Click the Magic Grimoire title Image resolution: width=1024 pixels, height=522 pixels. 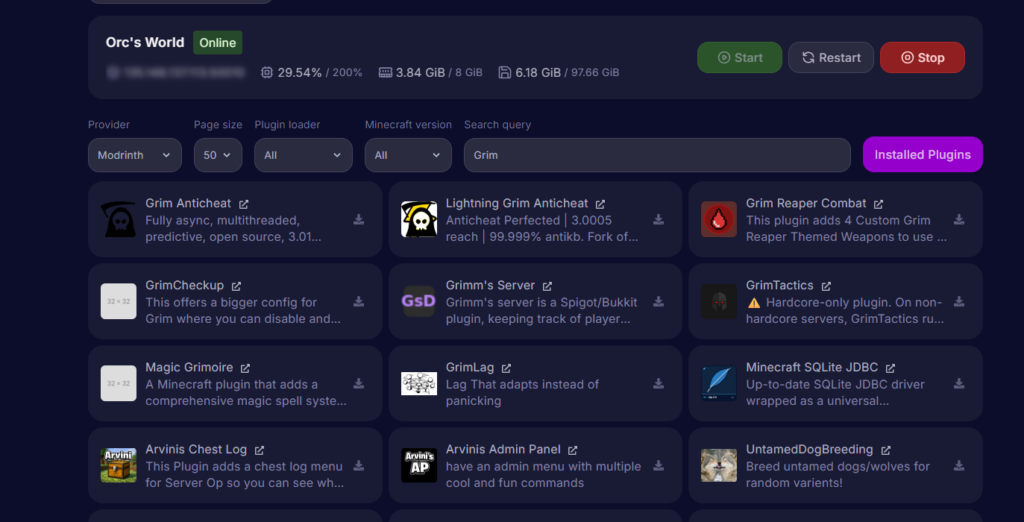point(189,368)
